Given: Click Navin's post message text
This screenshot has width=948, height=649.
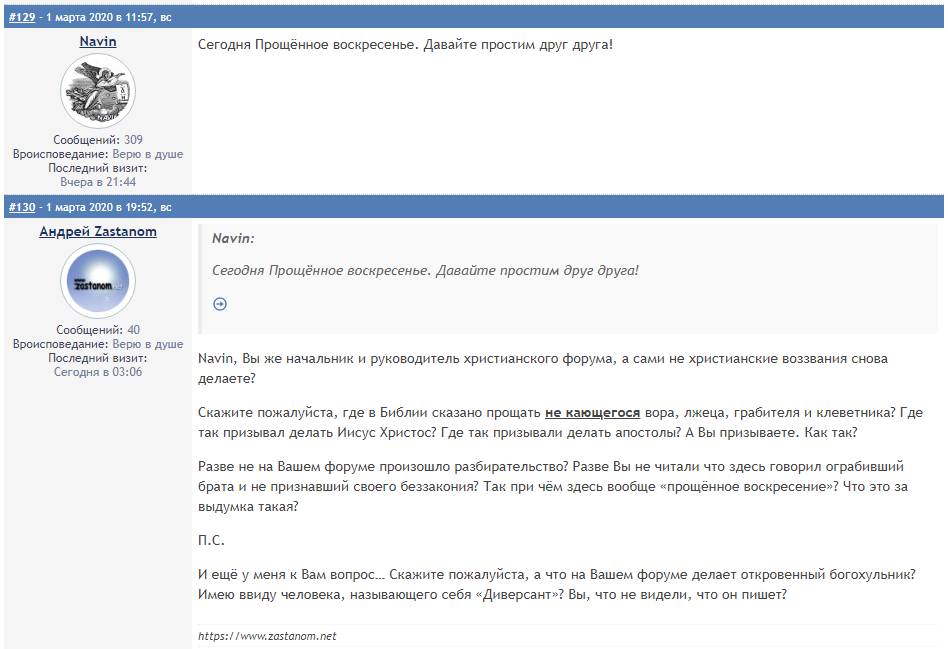Looking at the screenshot, I should [405, 45].
